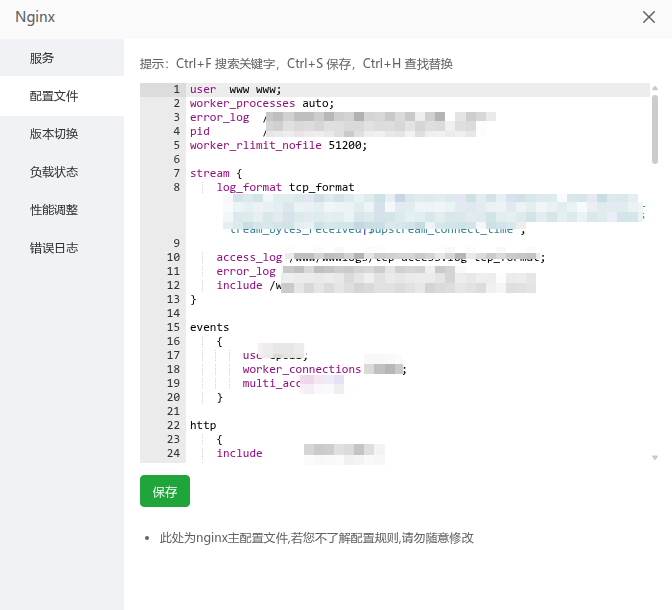
Task: Click the 'access_log' directive on line 10
Action: (249, 257)
